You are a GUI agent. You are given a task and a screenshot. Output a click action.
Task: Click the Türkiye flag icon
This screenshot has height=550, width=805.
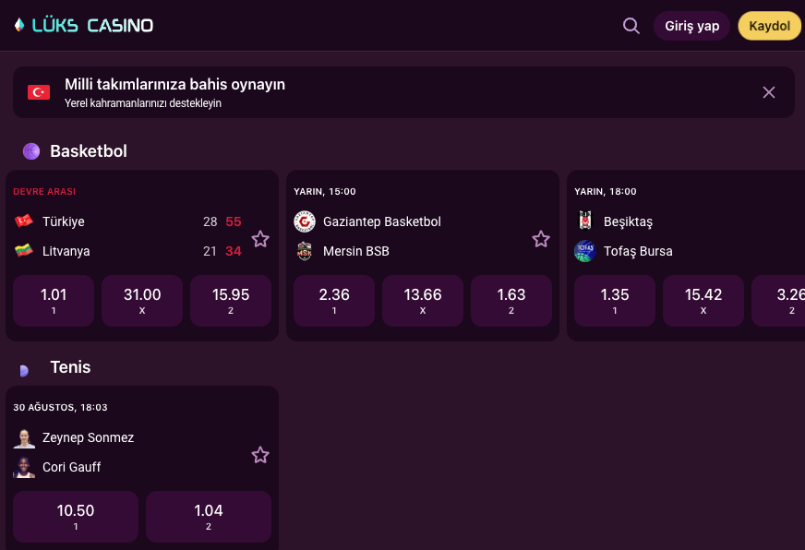pos(24,221)
